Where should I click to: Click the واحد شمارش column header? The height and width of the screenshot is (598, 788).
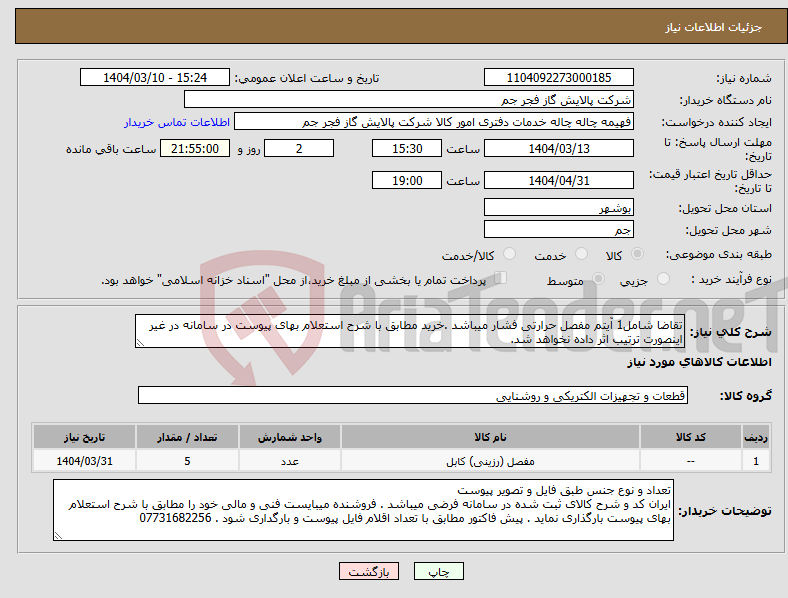pos(289,437)
